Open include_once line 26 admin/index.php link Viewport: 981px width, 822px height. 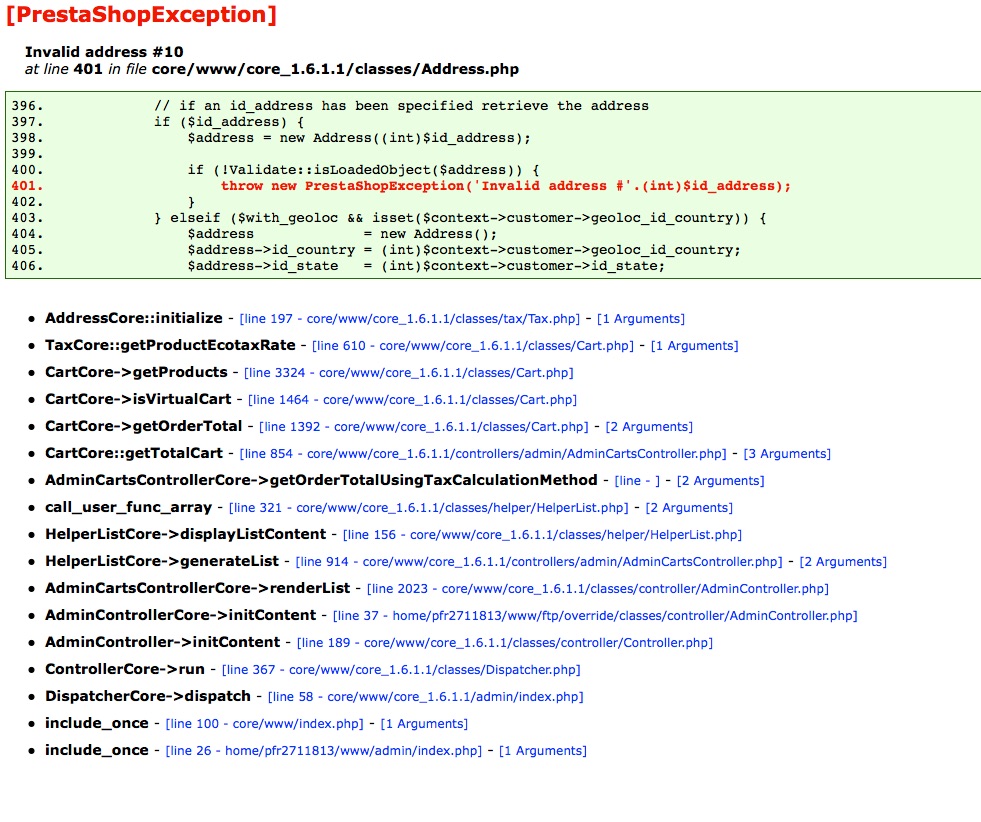pyautogui.click(x=323, y=750)
